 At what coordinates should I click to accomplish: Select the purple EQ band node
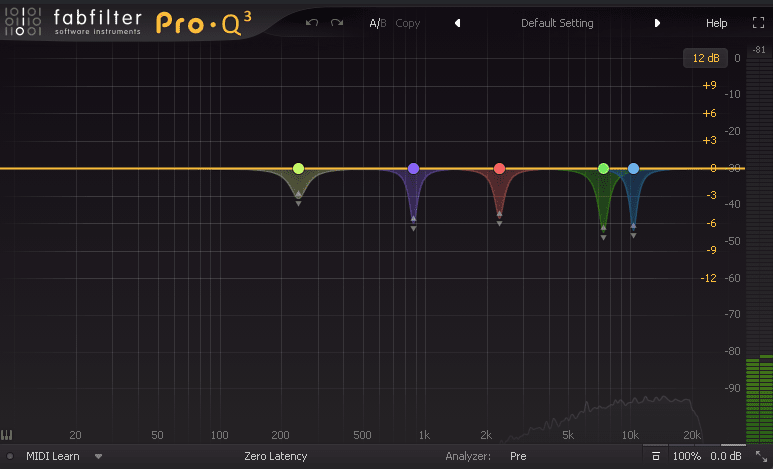(414, 169)
